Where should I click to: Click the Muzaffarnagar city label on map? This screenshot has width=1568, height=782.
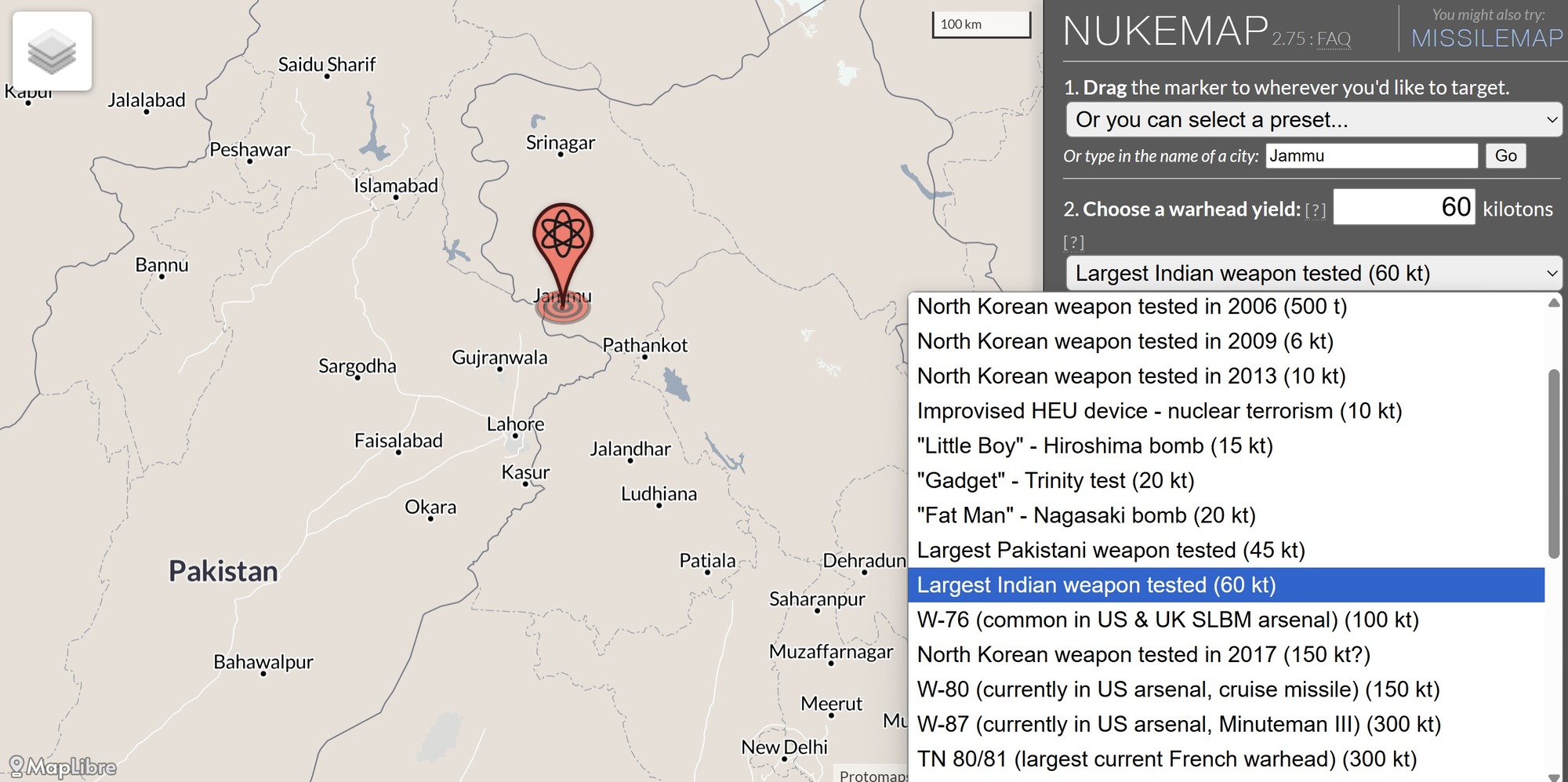click(831, 652)
